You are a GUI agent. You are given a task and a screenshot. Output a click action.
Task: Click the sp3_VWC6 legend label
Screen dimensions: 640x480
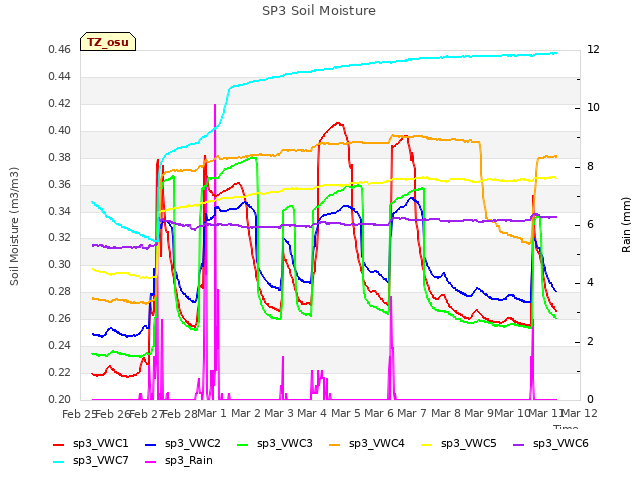(x=561, y=443)
